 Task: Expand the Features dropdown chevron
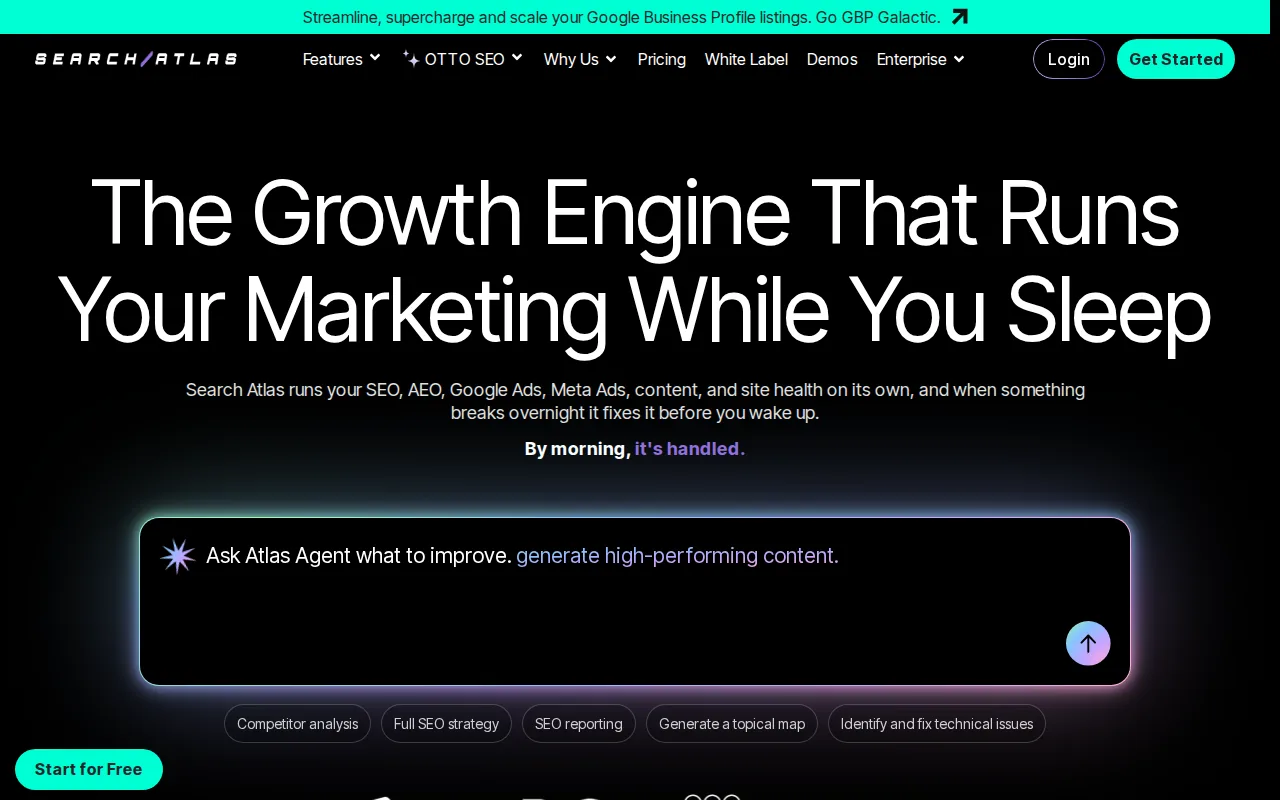(x=375, y=58)
